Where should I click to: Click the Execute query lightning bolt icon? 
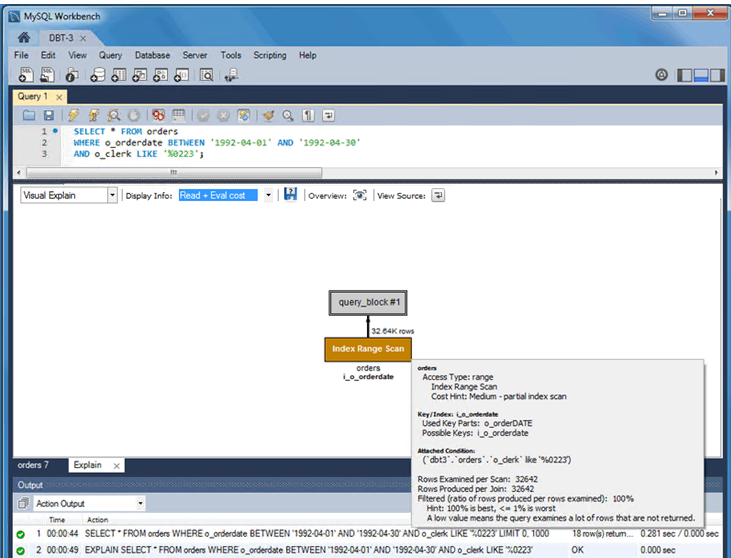tap(71, 116)
